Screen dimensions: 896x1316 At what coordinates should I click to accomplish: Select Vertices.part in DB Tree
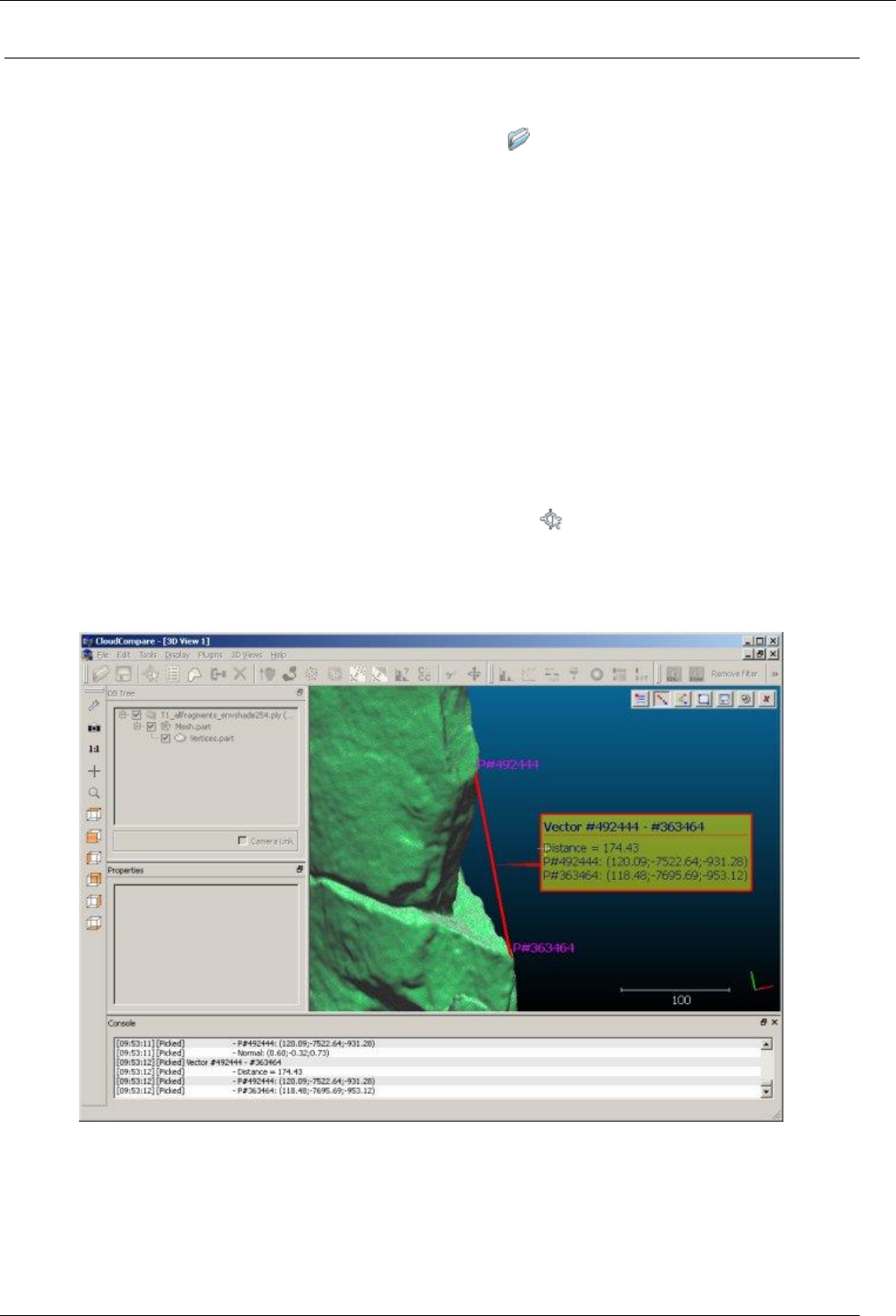click(212, 738)
